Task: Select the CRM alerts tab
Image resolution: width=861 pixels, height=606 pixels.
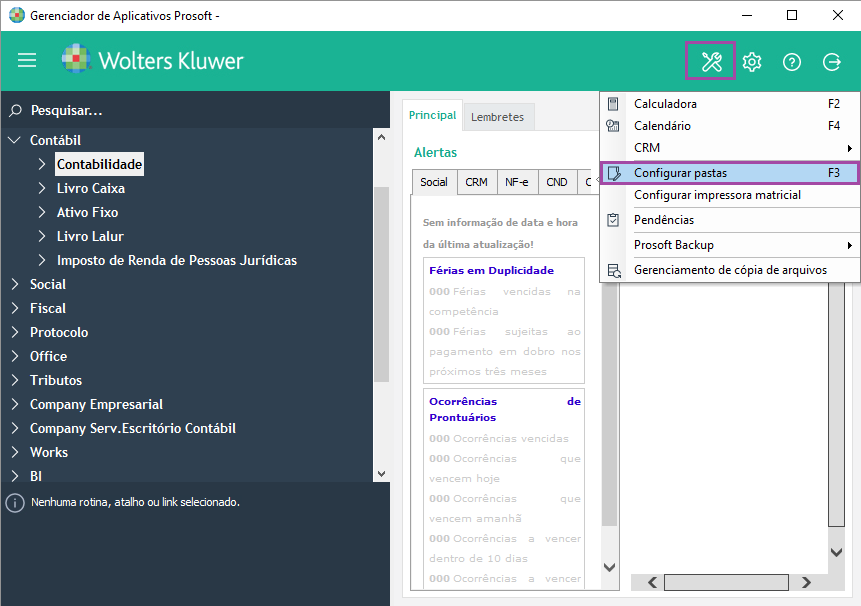Action: [477, 182]
